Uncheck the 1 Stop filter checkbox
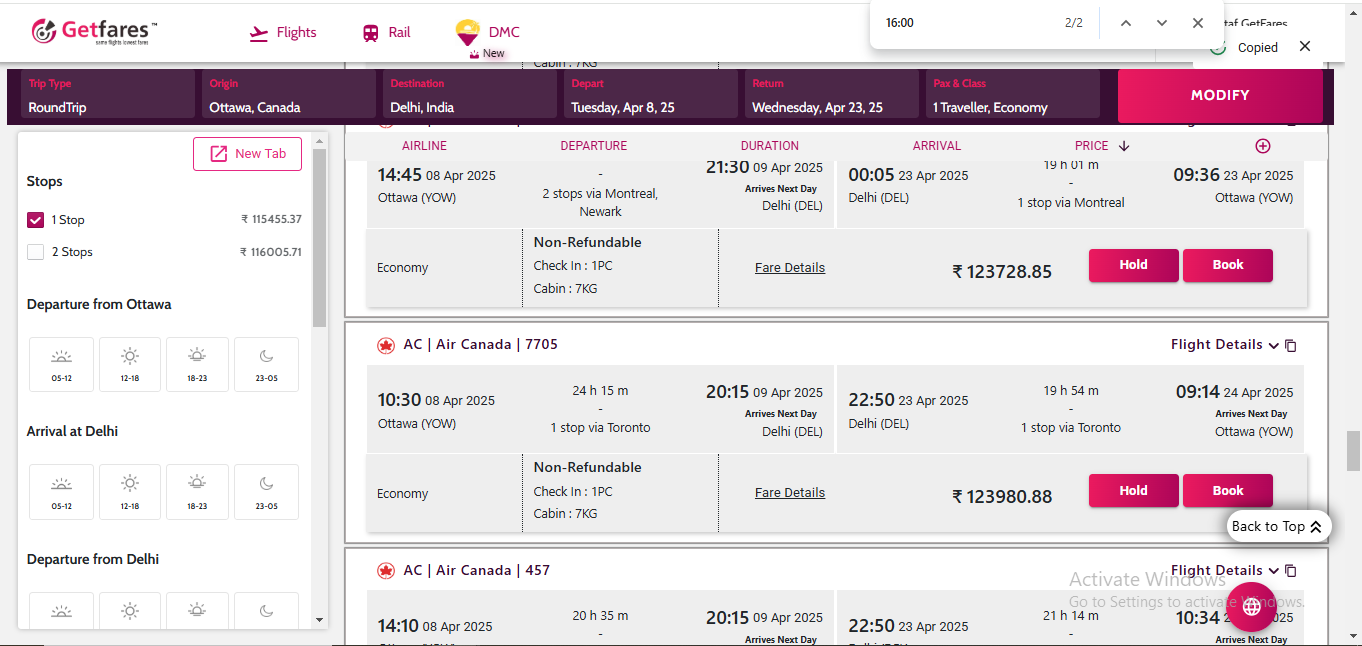The image size is (1362, 646). (x=36, y=220)
